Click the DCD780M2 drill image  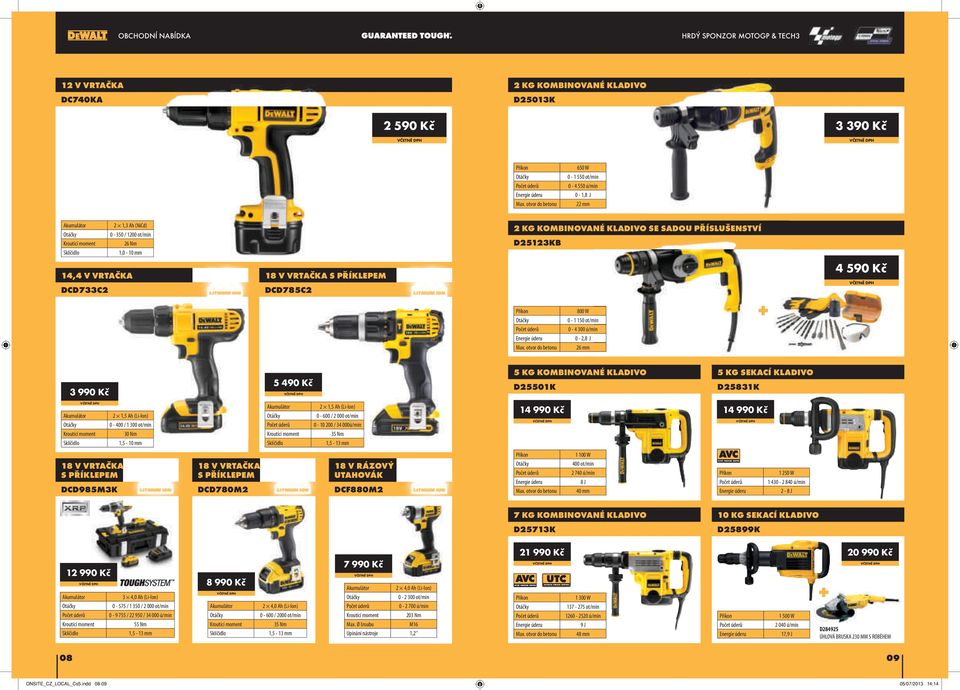pyautogui.click(x=272, y=549)
